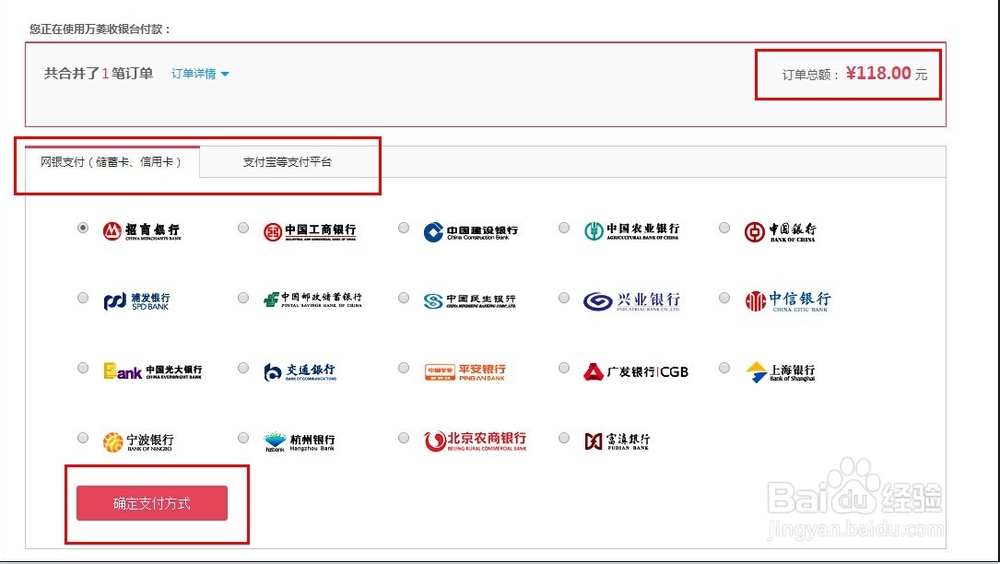1000x564 pixels.
Task: Select the 中国民生银行 radio button
Action: pos(403,297)
